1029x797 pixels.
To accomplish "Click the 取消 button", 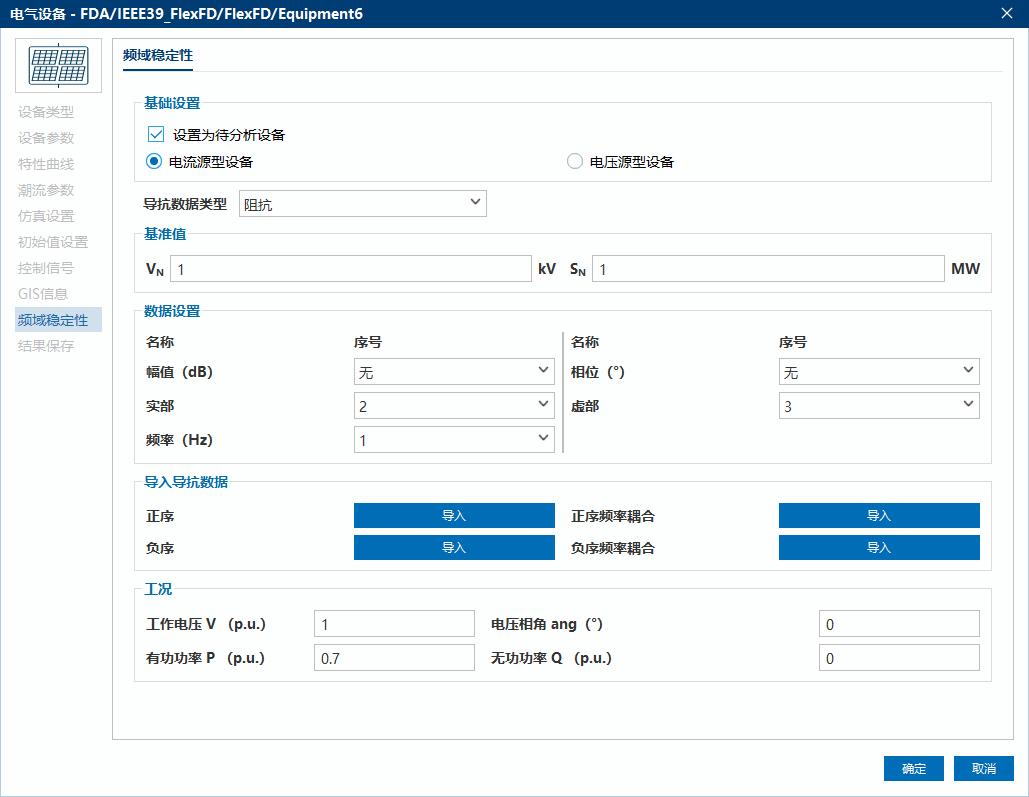I will point(983,768).
